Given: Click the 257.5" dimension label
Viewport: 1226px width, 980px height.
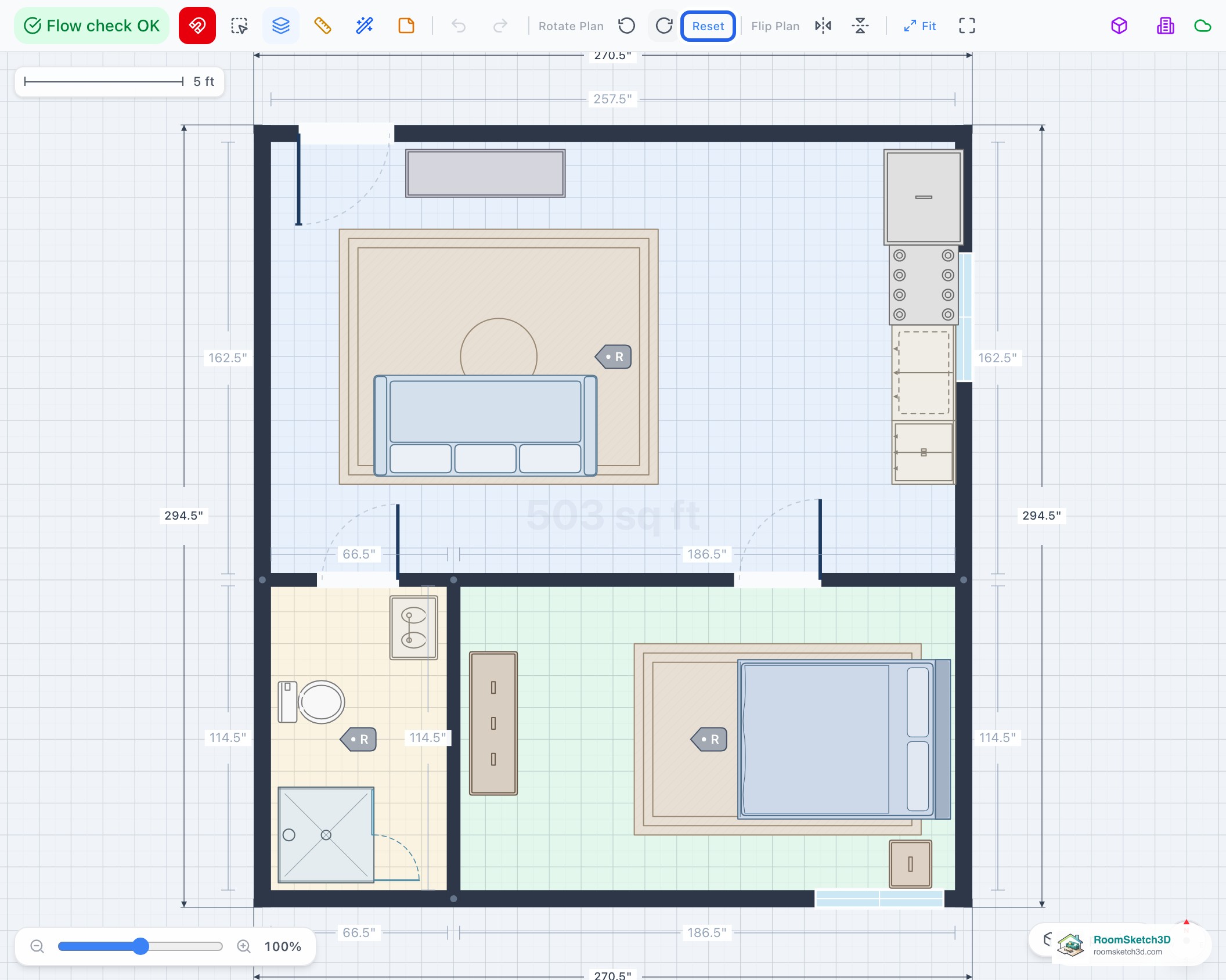Looking at the screenshot, I should coord(612,99).
